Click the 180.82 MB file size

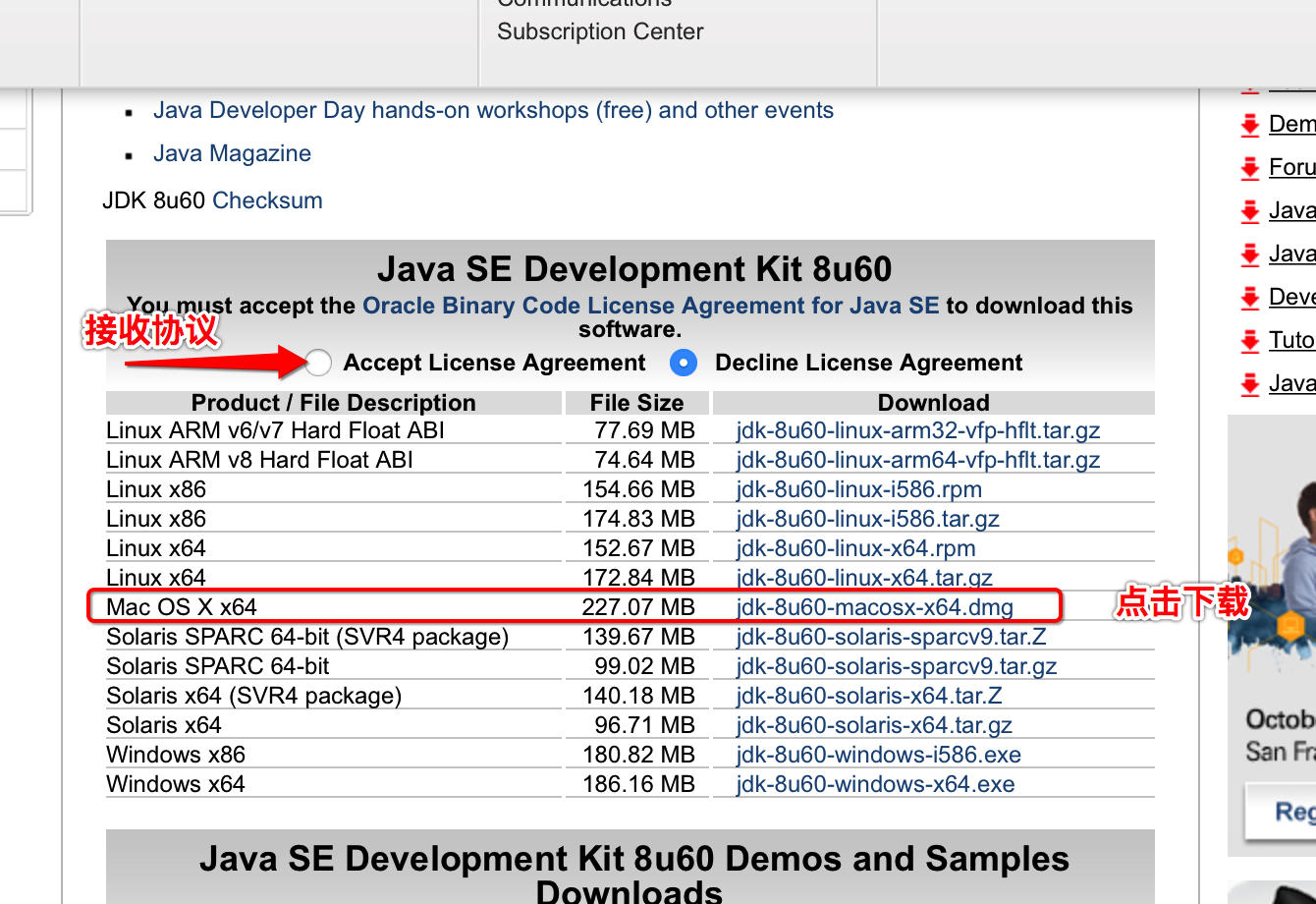638,755
